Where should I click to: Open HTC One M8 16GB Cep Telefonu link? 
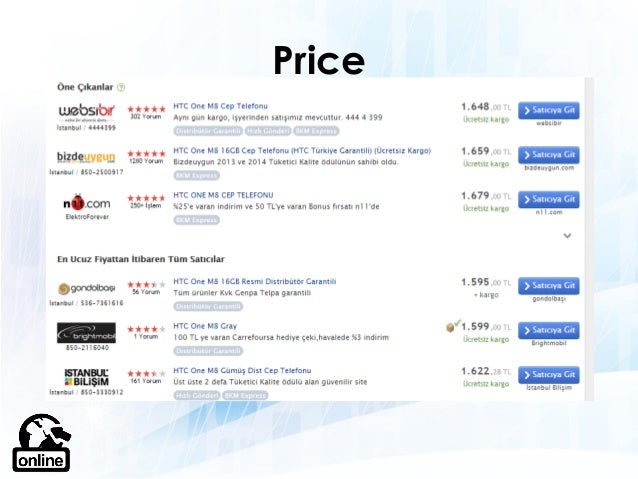302,151
